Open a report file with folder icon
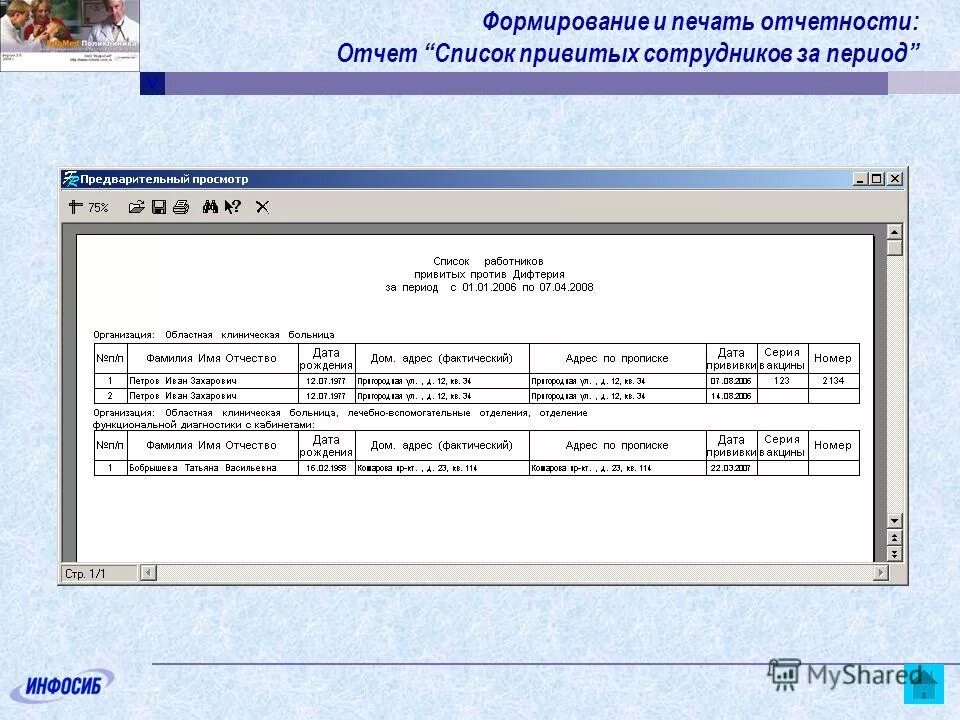Viewport: 960px width, 720px height. [x=136, y=207]
